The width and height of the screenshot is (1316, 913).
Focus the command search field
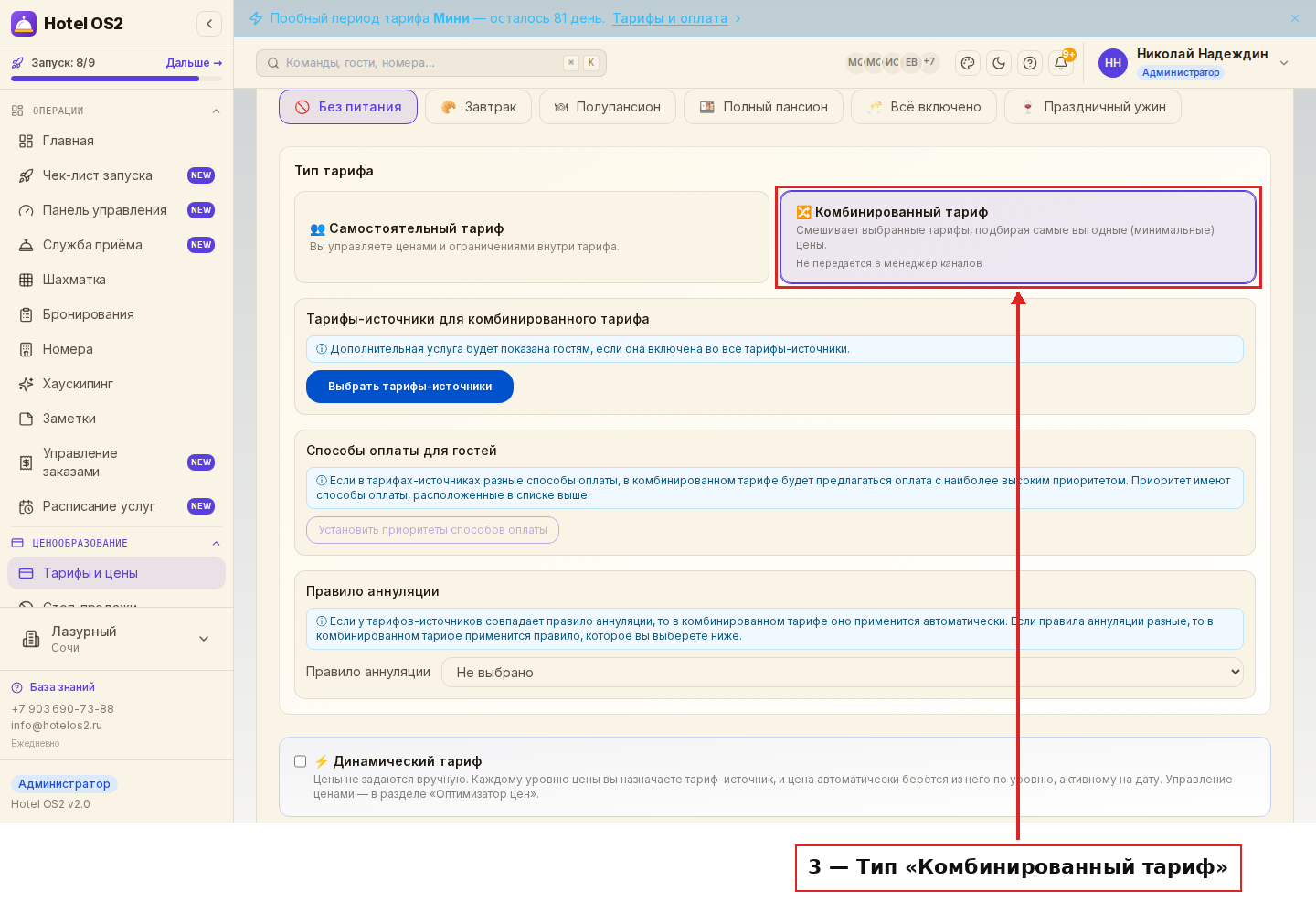(431, 63)
